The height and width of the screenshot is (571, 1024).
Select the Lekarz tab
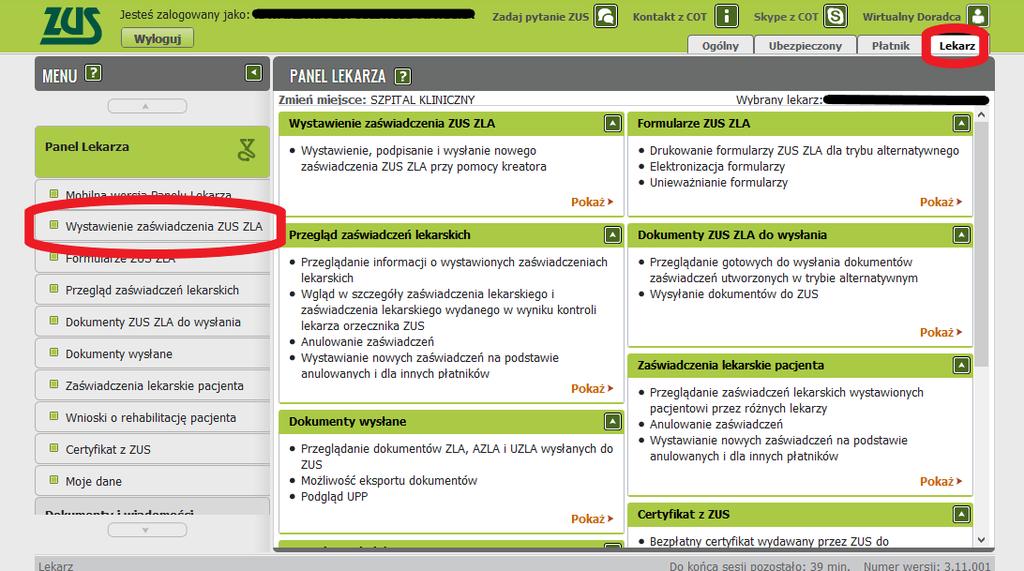[x=957, y=45]
